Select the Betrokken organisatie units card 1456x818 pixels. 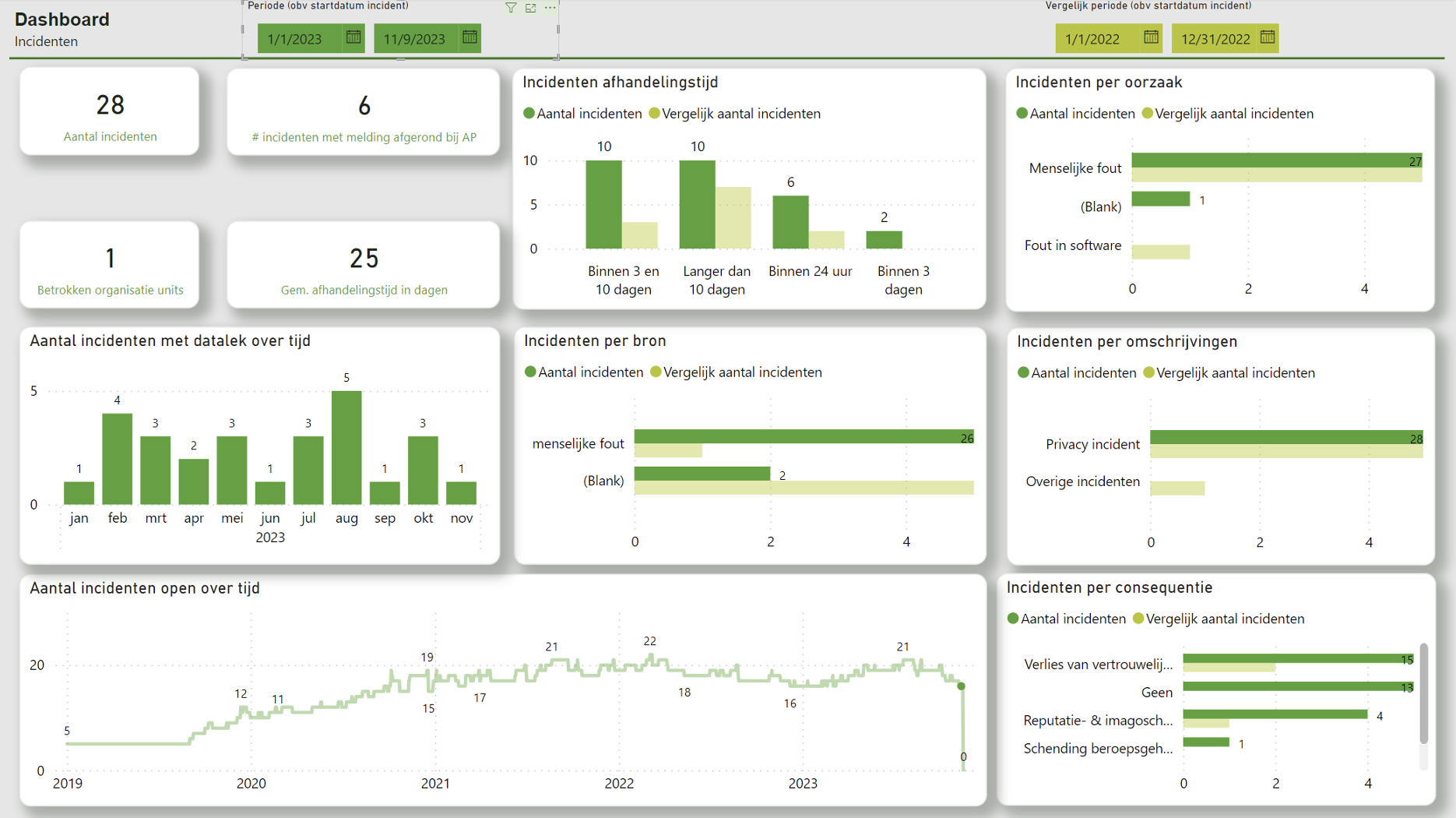[x=110, y=265]
